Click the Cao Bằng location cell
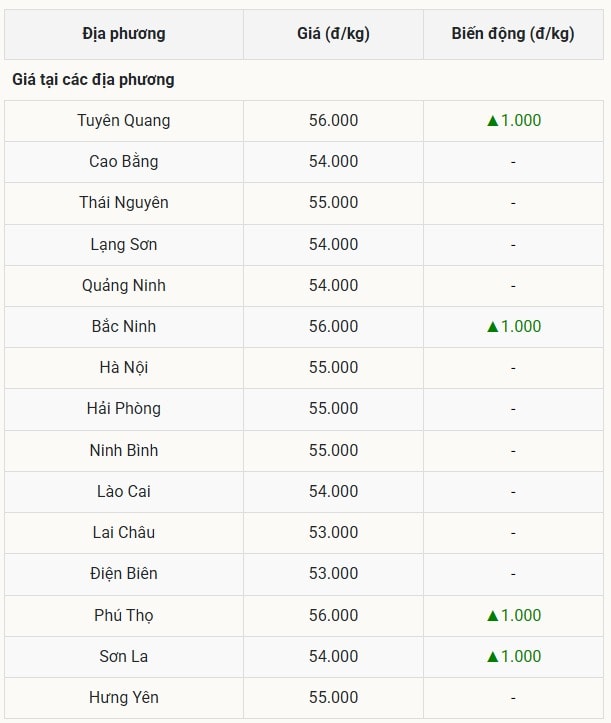 pos(124,162)
